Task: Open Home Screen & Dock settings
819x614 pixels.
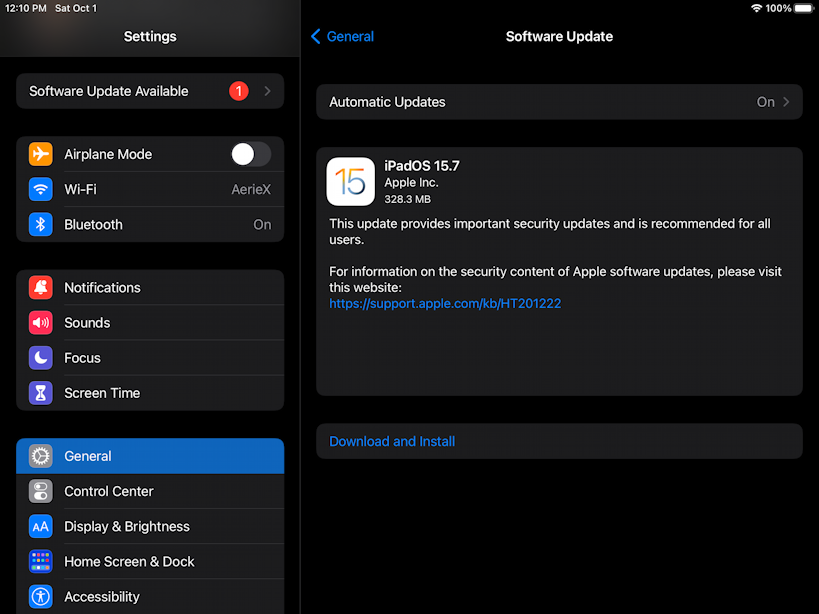Action: coord(150,561)
